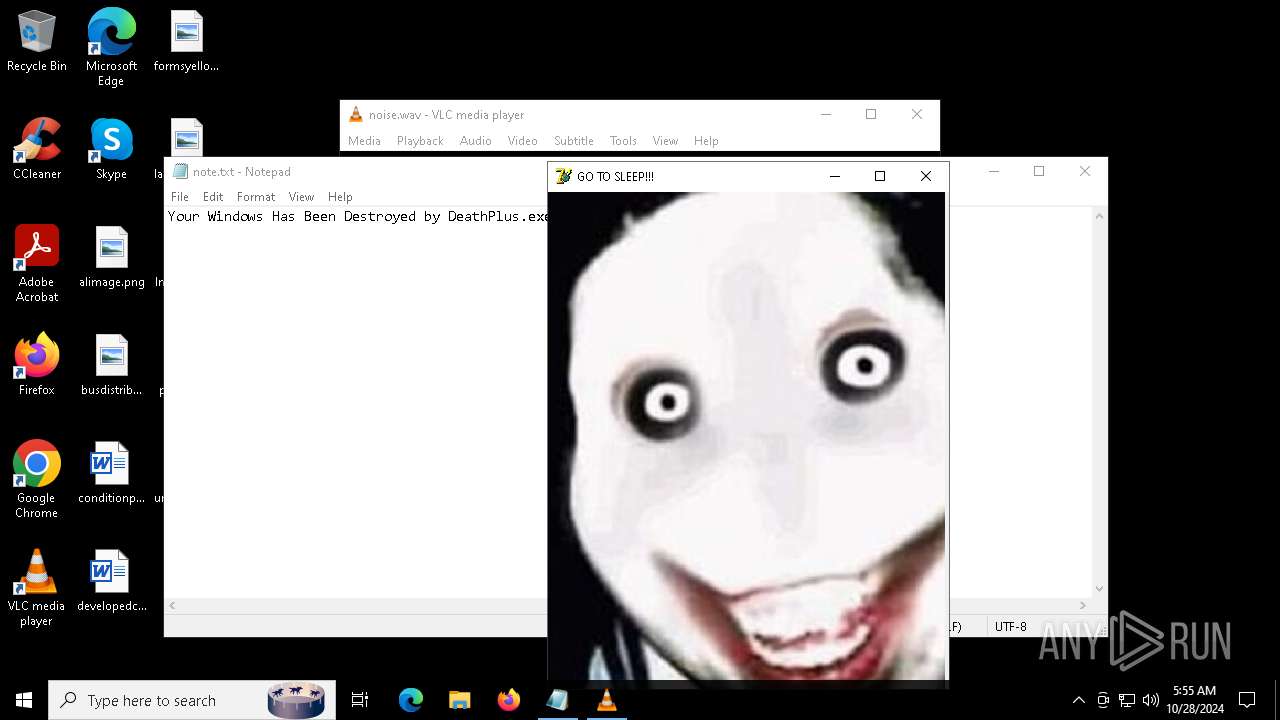
Task: Switch to the VLC taskbar button
Action: [606, 700]
